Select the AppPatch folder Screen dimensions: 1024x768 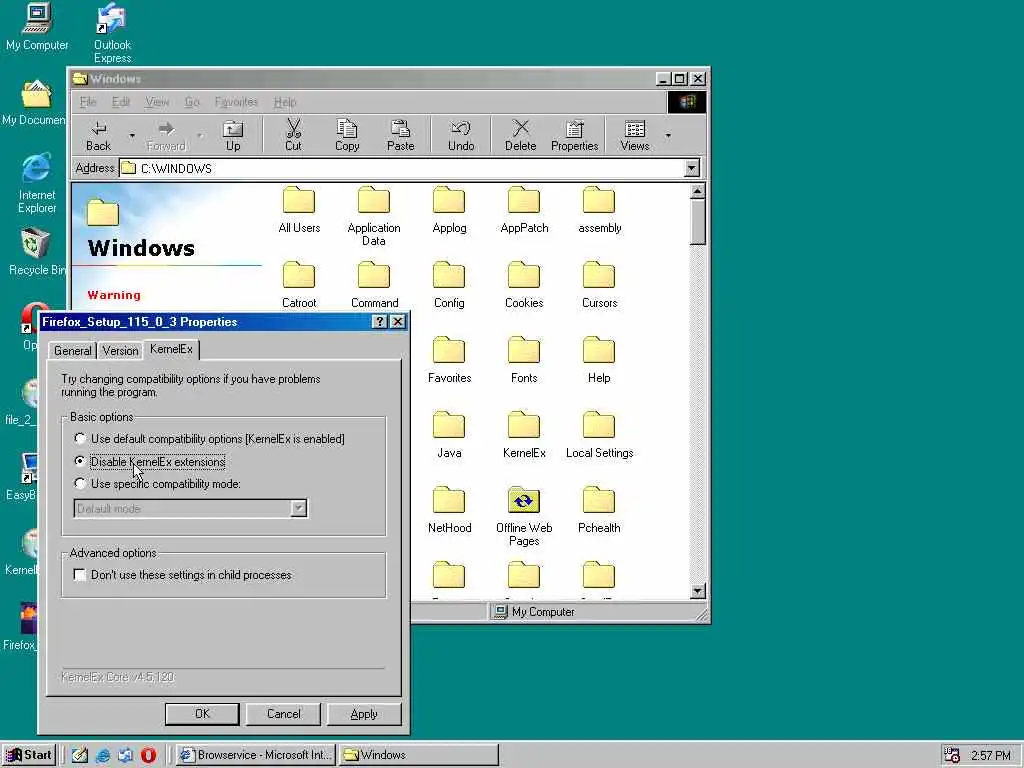(524, 210)
